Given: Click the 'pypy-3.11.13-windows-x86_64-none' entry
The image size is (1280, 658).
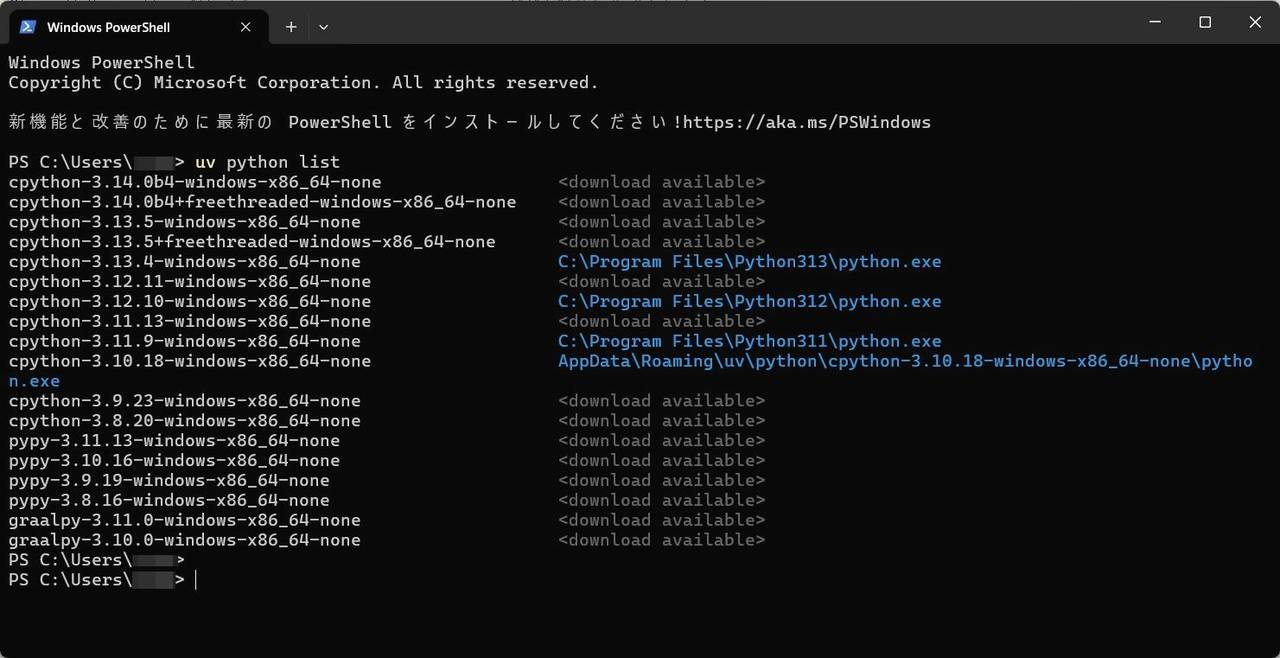Looking at the screenshot, I should [174, 441].
